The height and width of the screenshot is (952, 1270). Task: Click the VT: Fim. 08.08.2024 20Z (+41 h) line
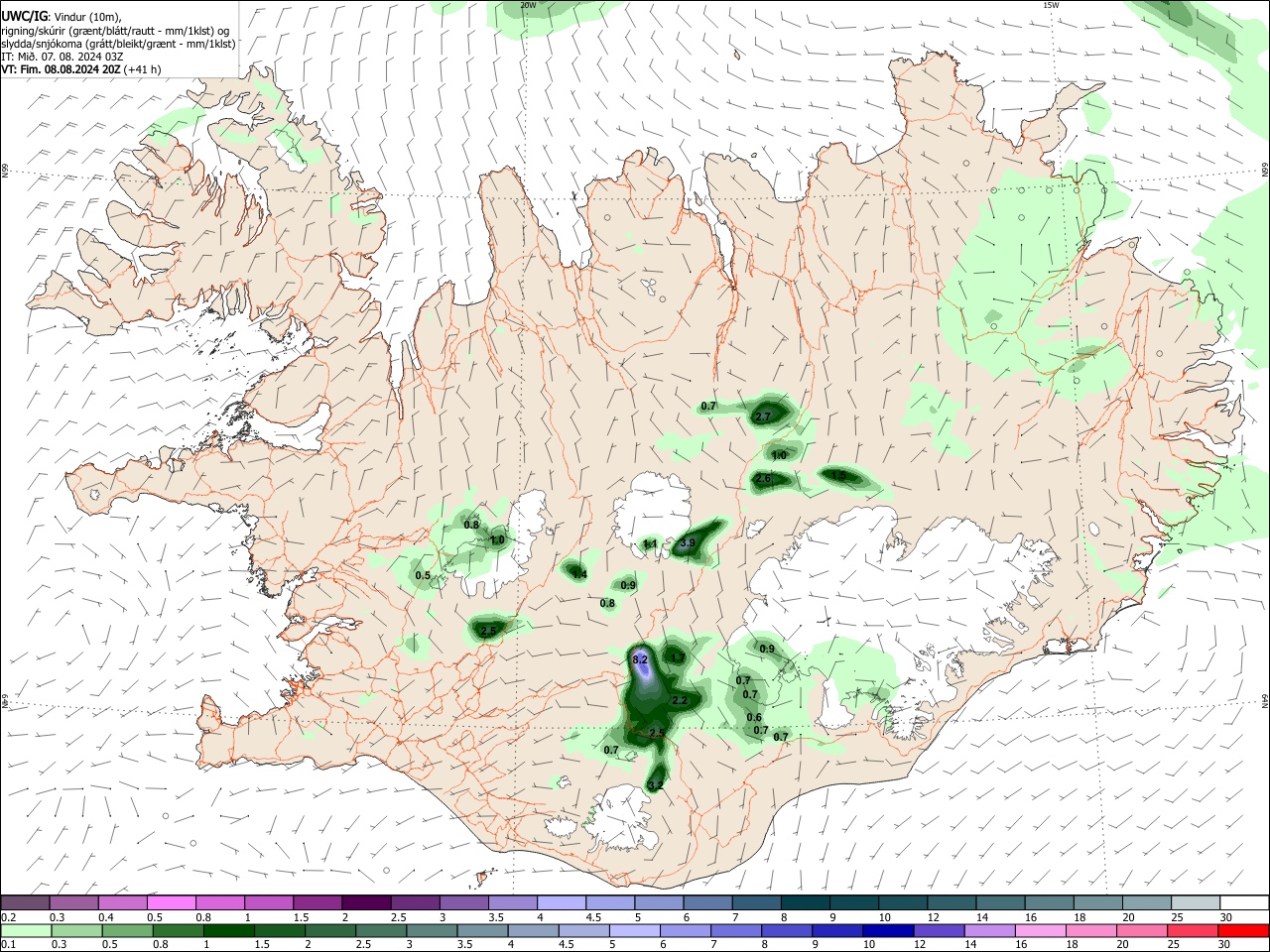coord(80,69)
